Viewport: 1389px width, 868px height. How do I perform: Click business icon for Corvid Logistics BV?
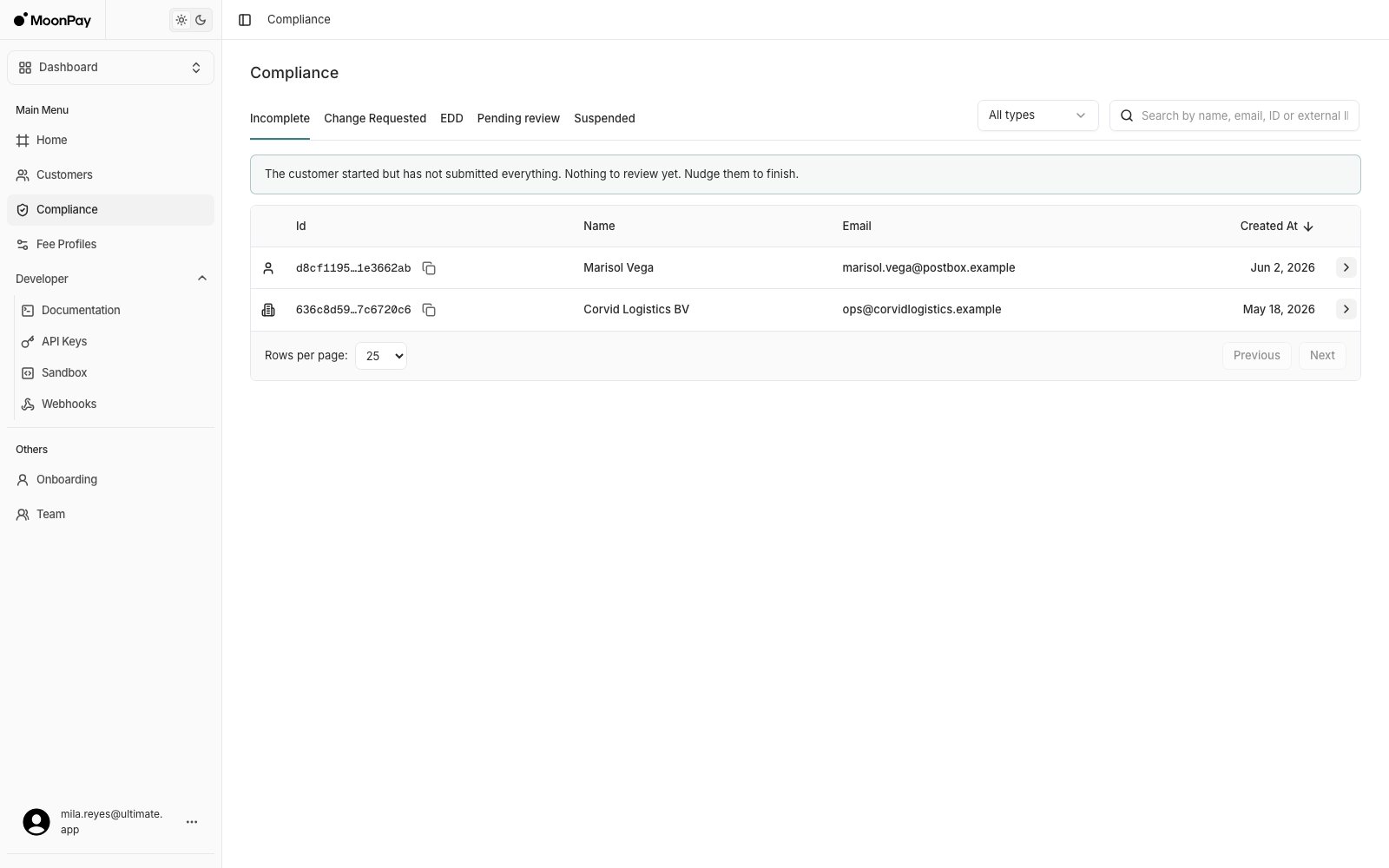point(268,310)
